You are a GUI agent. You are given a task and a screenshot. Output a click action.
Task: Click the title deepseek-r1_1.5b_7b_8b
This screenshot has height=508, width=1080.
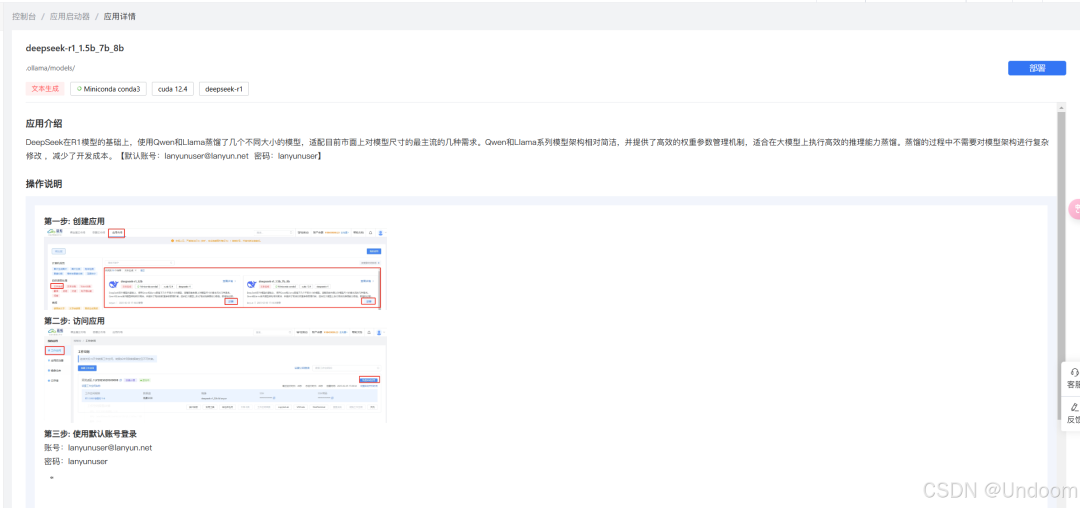click(x=74, y=48)
